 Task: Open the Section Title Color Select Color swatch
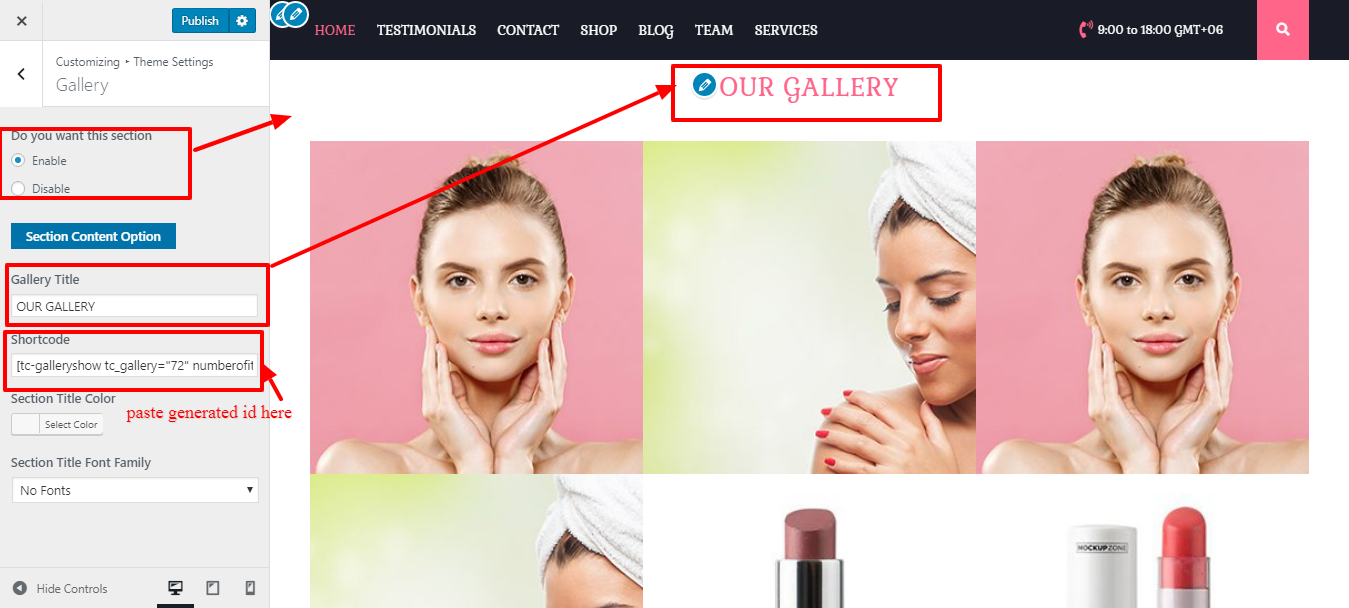57,424
